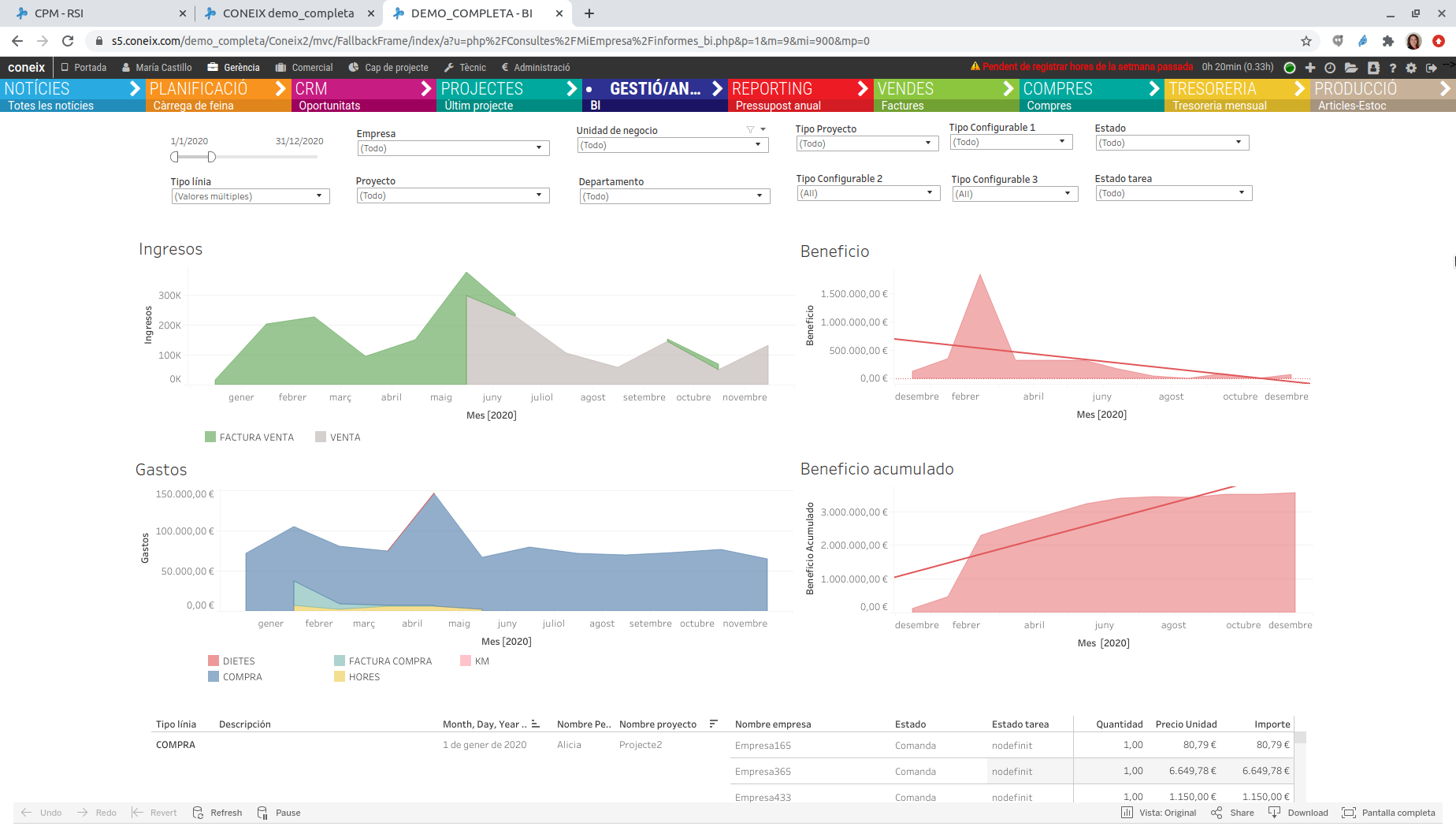Open the time tracking clock icon
The width and height of the screenshot is (1456, 830).
pyautogui.click(x=1330, y=68)
